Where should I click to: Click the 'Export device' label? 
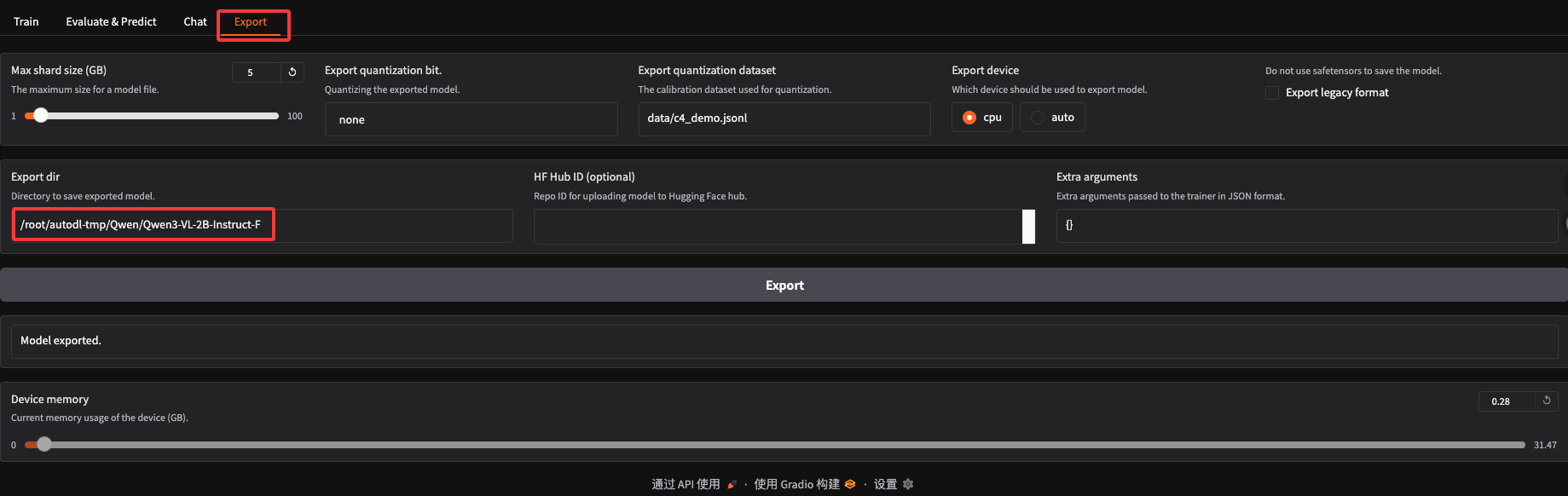pyautogui.click(x=986, y=71)
